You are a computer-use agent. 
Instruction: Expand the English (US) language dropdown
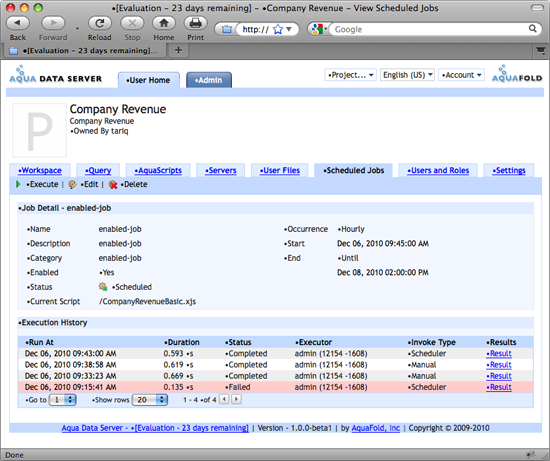[407, 75]
